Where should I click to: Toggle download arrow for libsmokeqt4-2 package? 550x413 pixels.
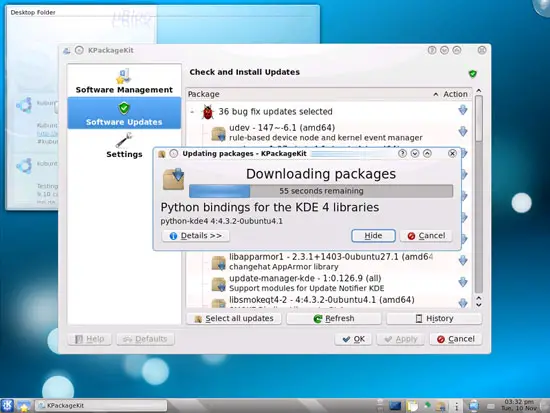[x=463, y=303]
